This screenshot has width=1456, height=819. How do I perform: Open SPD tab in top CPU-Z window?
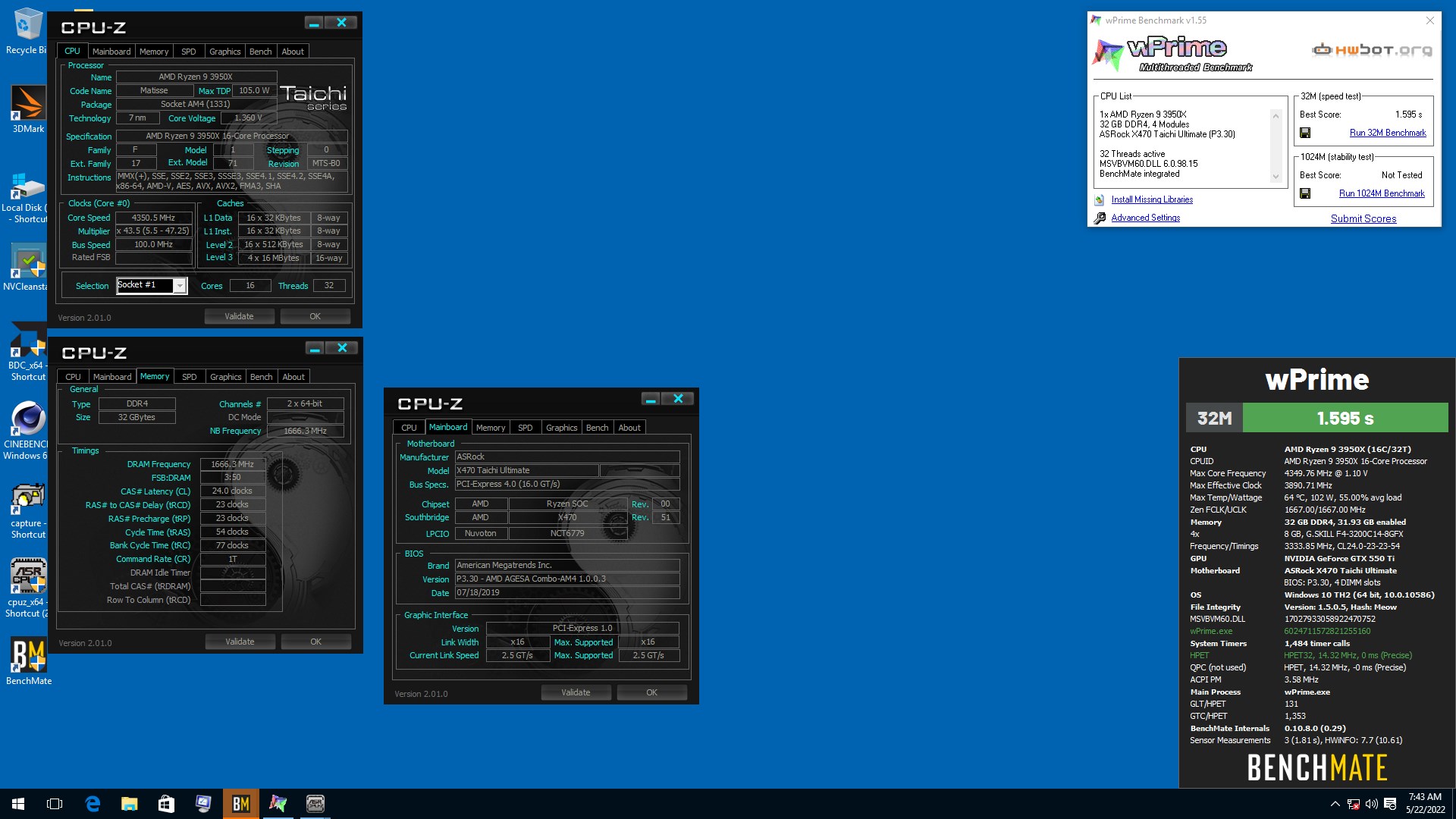pyautogui.click(x=189, y=52)
